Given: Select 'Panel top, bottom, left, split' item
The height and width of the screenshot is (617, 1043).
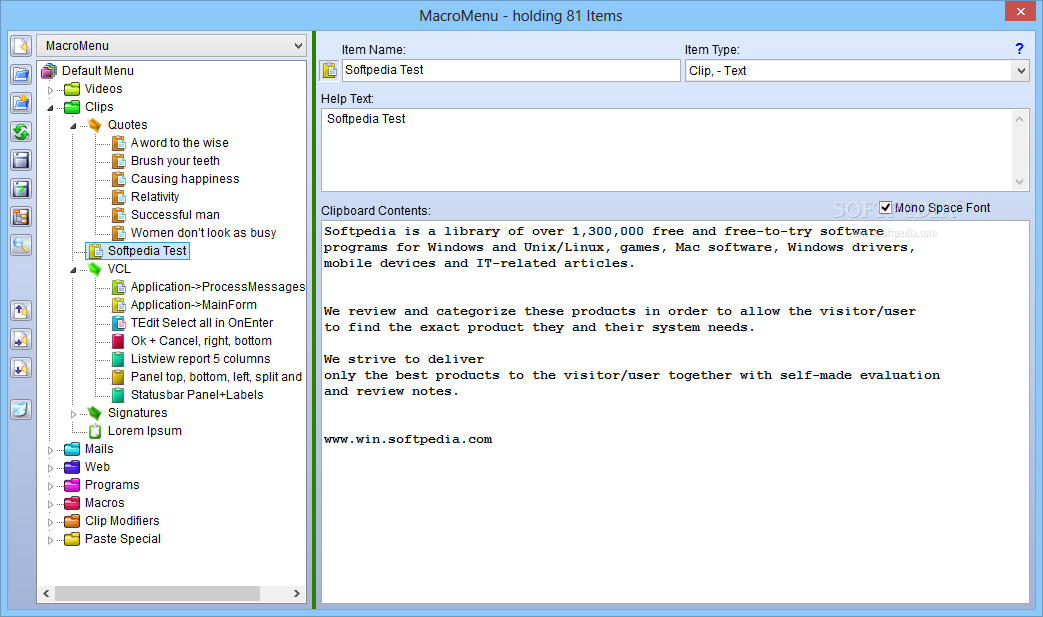Looking at the screenshot, I should pyautogui.click(x=216, y=377).
